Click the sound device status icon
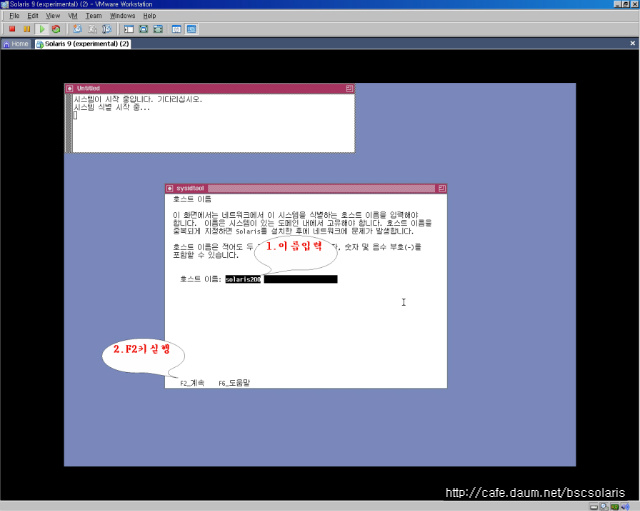640x511 pixels. tap(624, 507)
